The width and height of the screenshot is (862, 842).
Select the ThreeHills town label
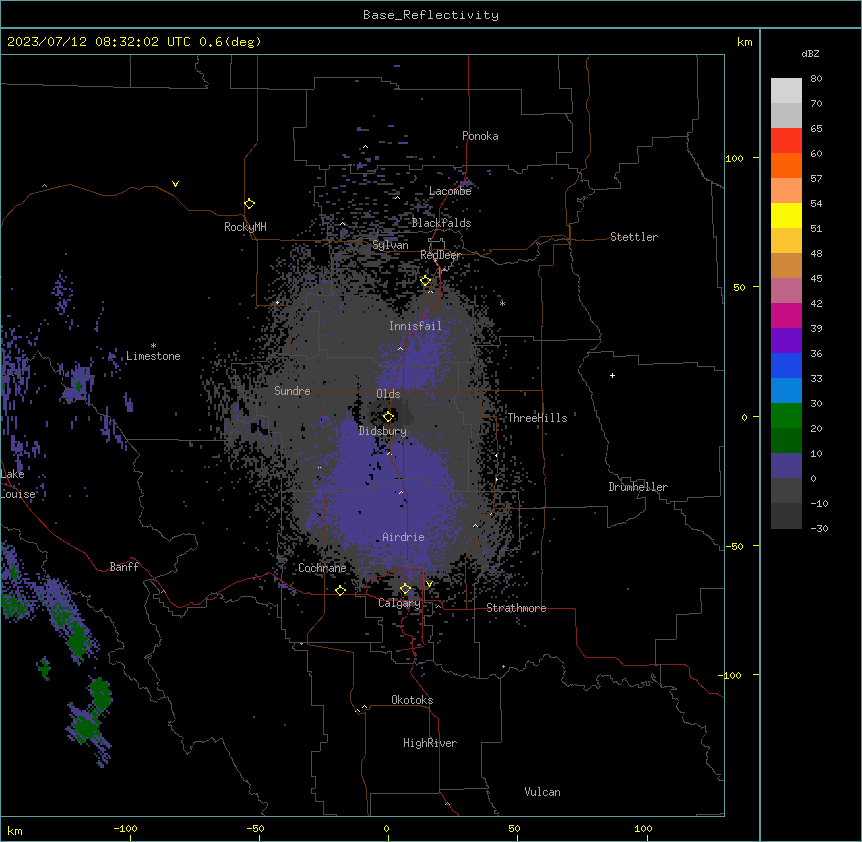coord(537,418)
